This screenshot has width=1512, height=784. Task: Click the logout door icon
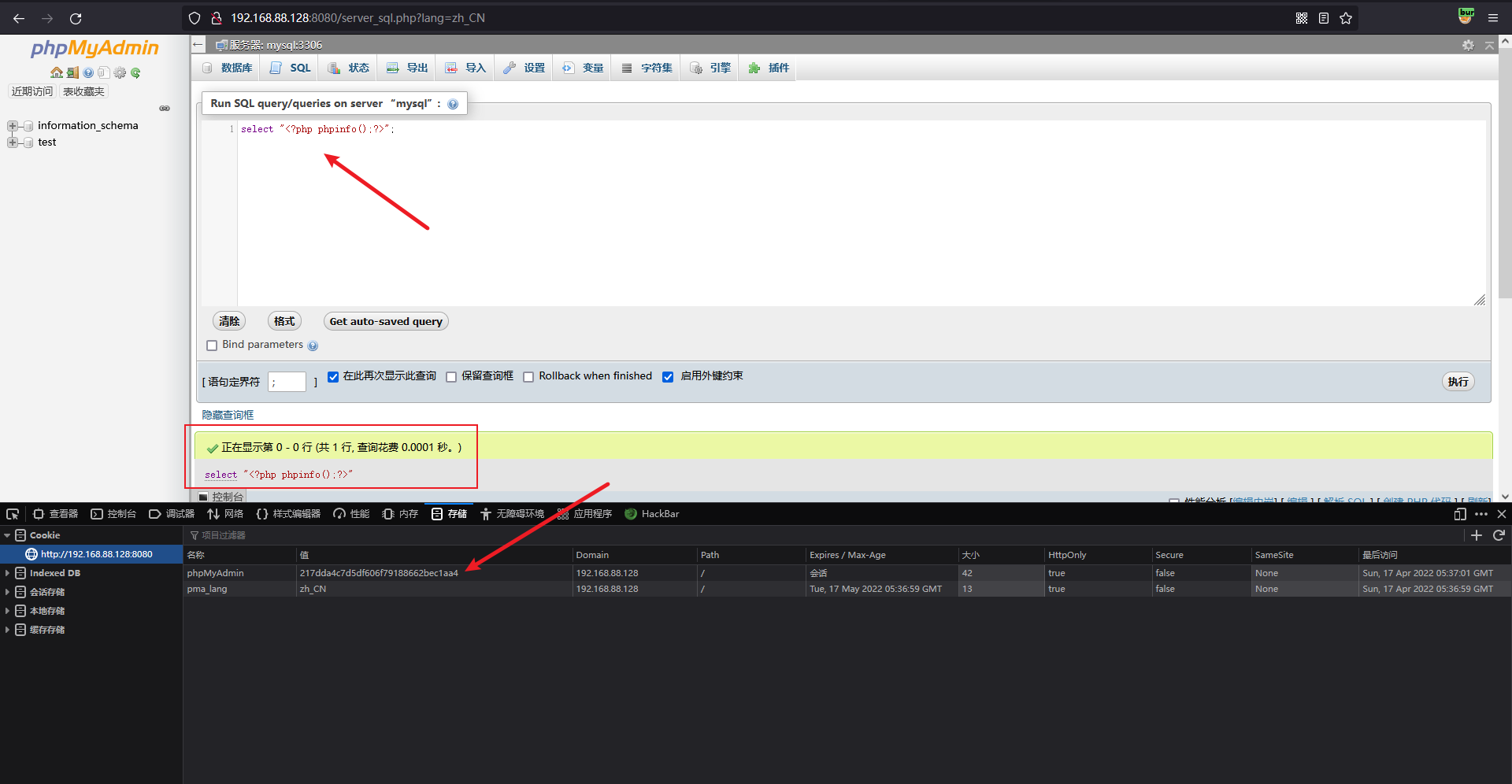click(72, 72)
